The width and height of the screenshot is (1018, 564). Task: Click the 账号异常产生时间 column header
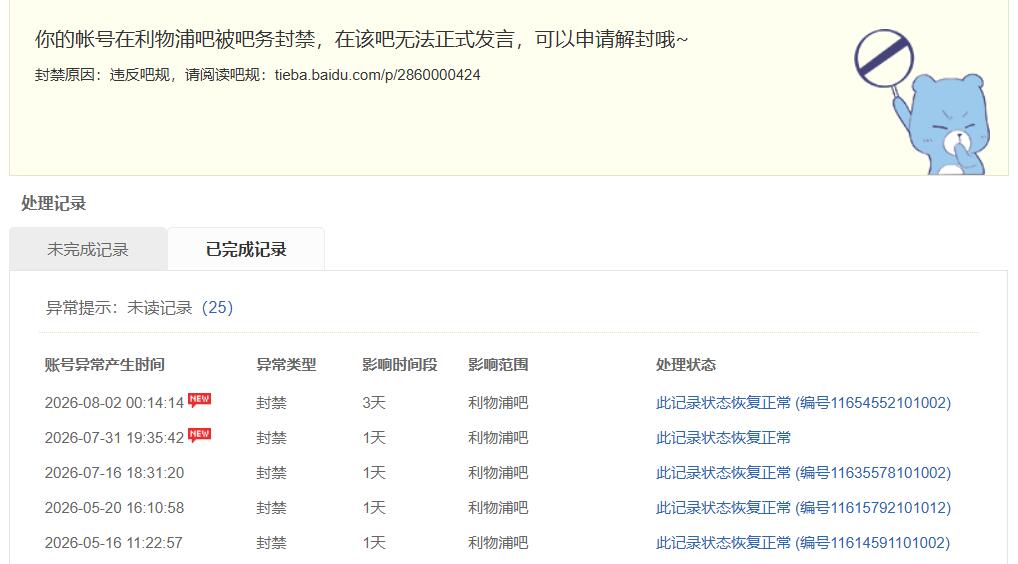coord(105,365)
